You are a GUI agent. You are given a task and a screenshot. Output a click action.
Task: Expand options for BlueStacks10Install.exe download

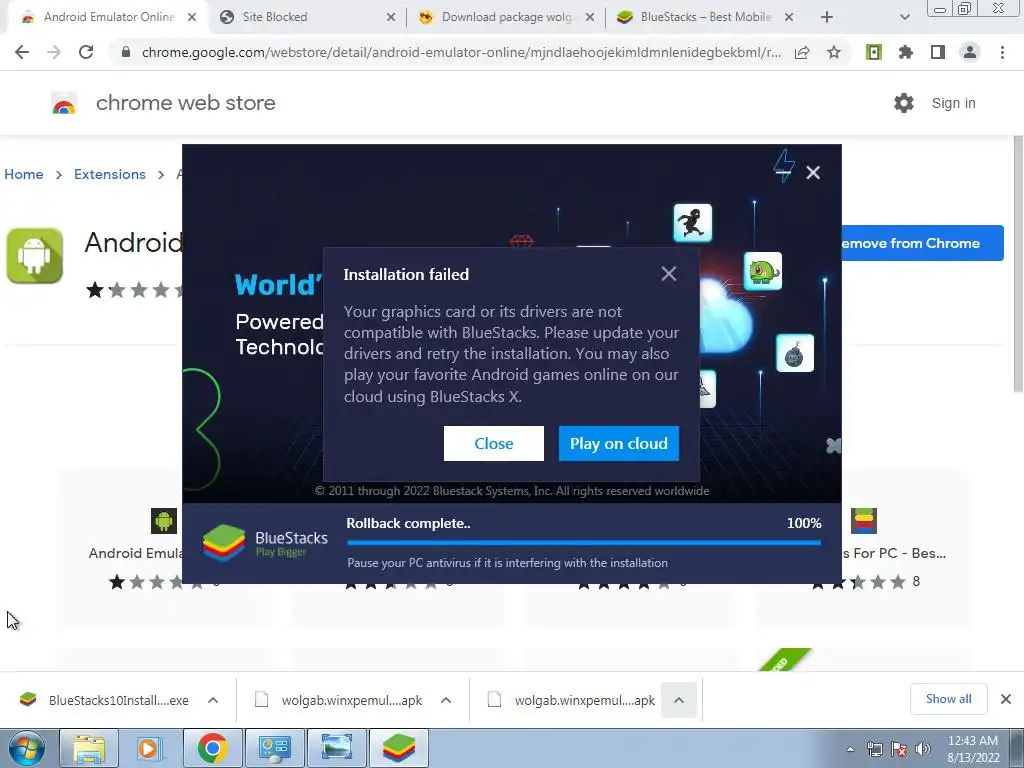[213, 700]
